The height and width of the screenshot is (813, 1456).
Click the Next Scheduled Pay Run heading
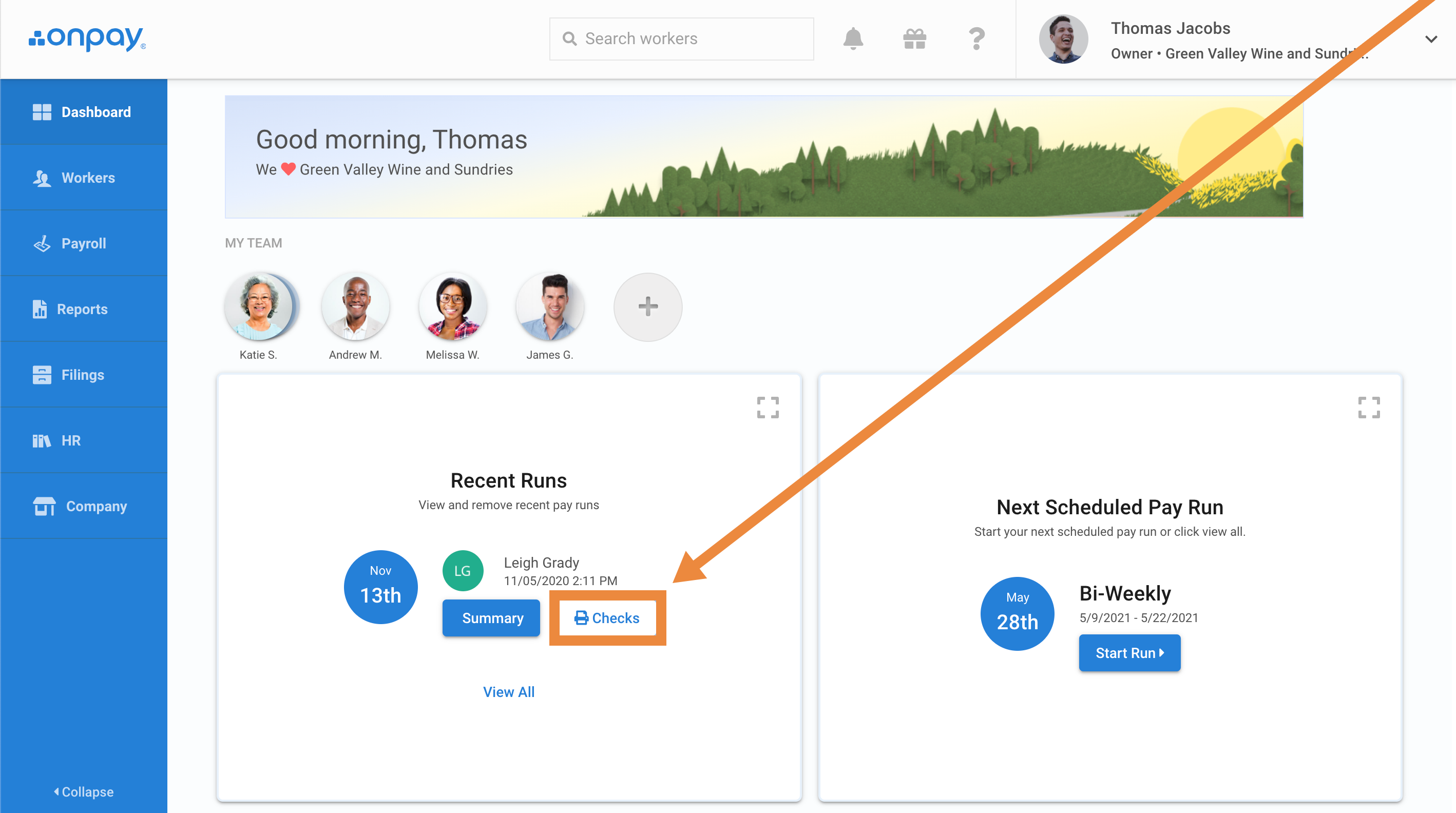coord(1109,507)
